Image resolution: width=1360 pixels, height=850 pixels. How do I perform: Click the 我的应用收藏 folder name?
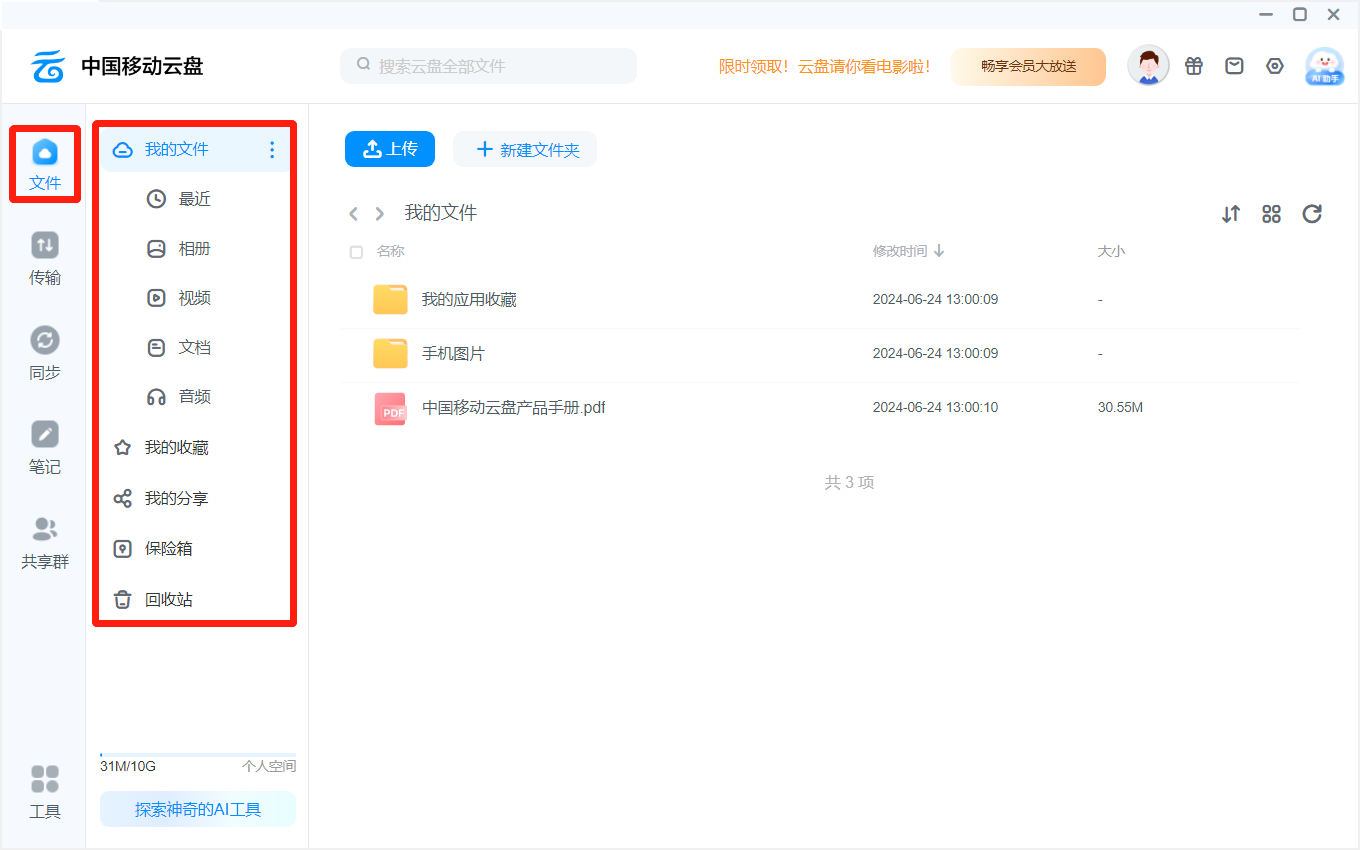point(469,300)
